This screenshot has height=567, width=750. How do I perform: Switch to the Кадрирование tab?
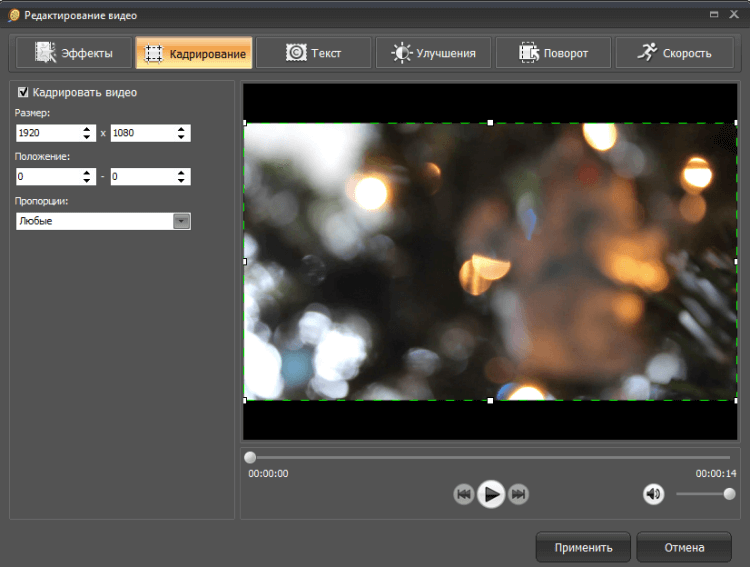194,53
